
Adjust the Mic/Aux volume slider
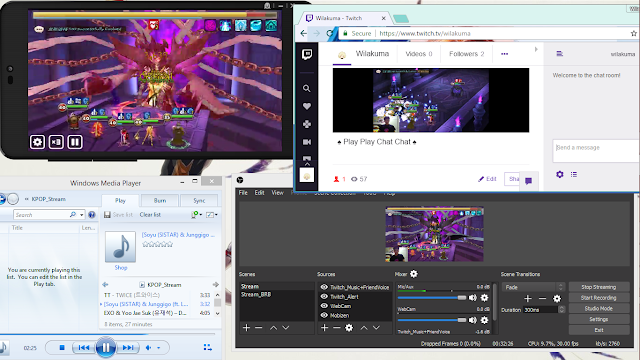click(432, 298)
